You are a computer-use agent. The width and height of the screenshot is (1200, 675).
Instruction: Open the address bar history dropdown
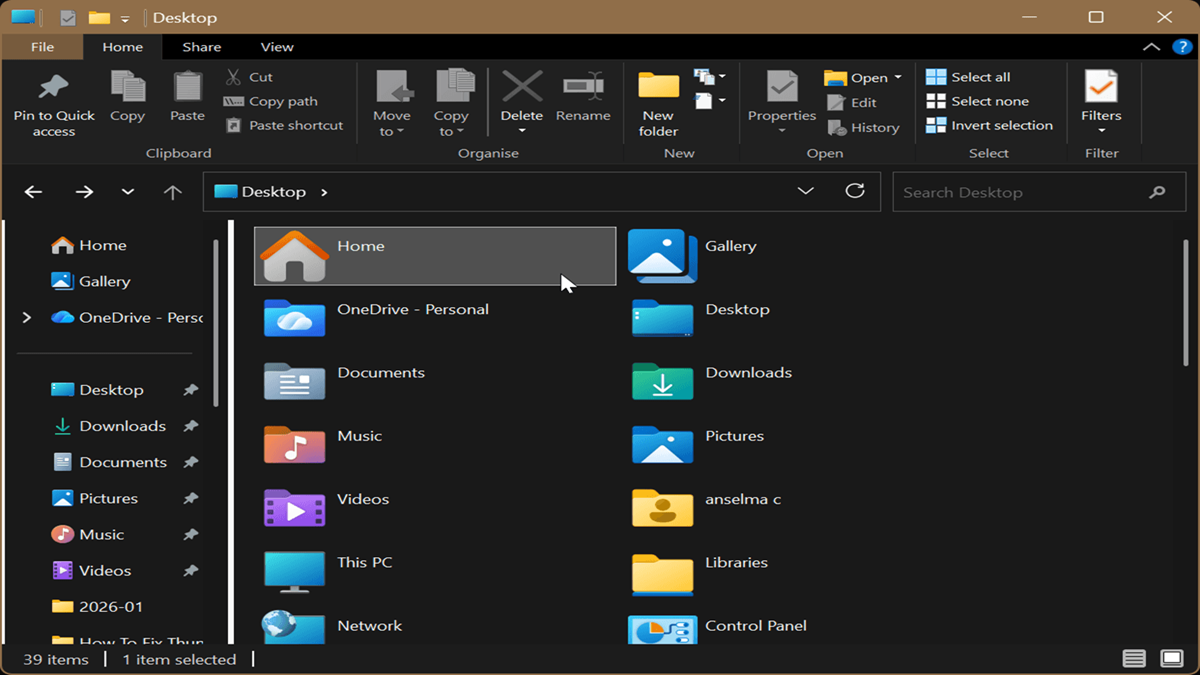[805, 191]
